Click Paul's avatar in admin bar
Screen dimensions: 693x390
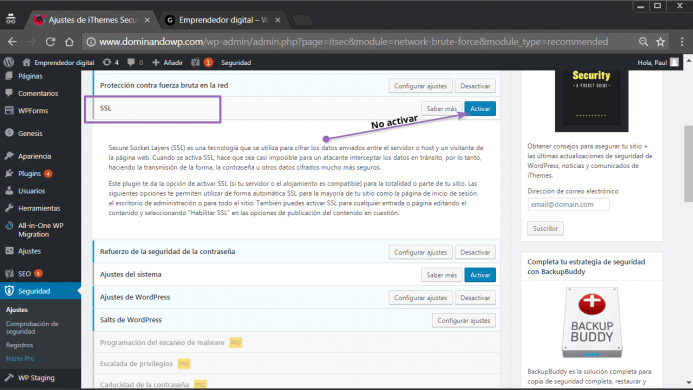click(674, 62)
